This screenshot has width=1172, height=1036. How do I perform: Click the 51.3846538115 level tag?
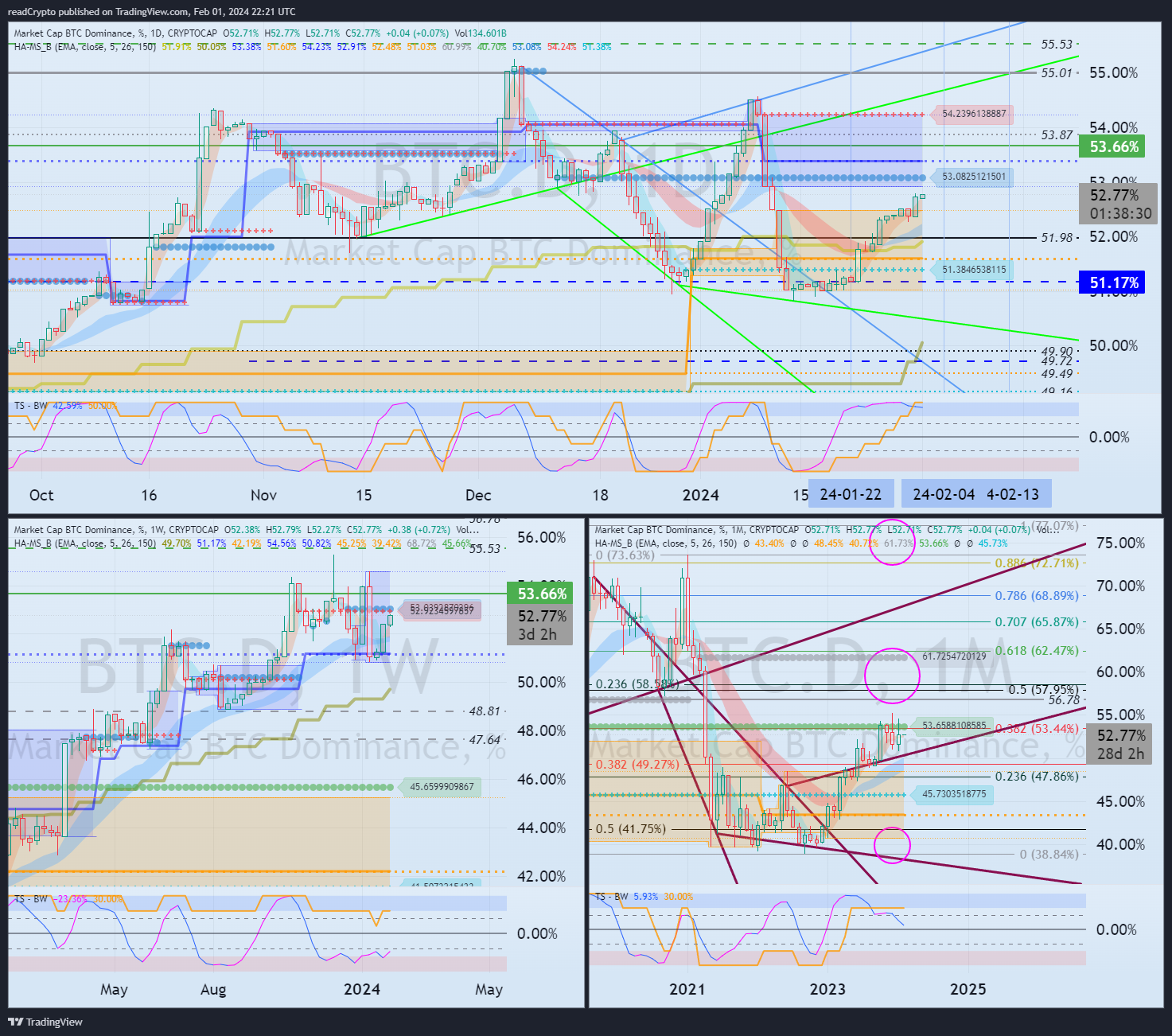(x=973, y=270)
